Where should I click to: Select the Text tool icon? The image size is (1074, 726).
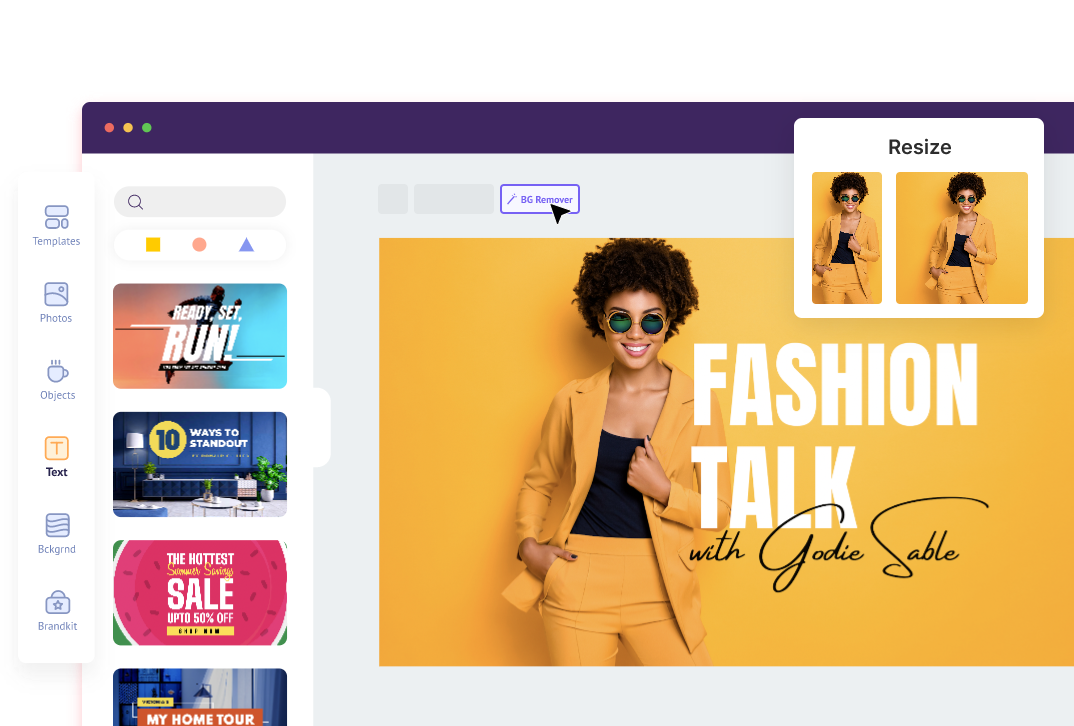pos(57,449)
